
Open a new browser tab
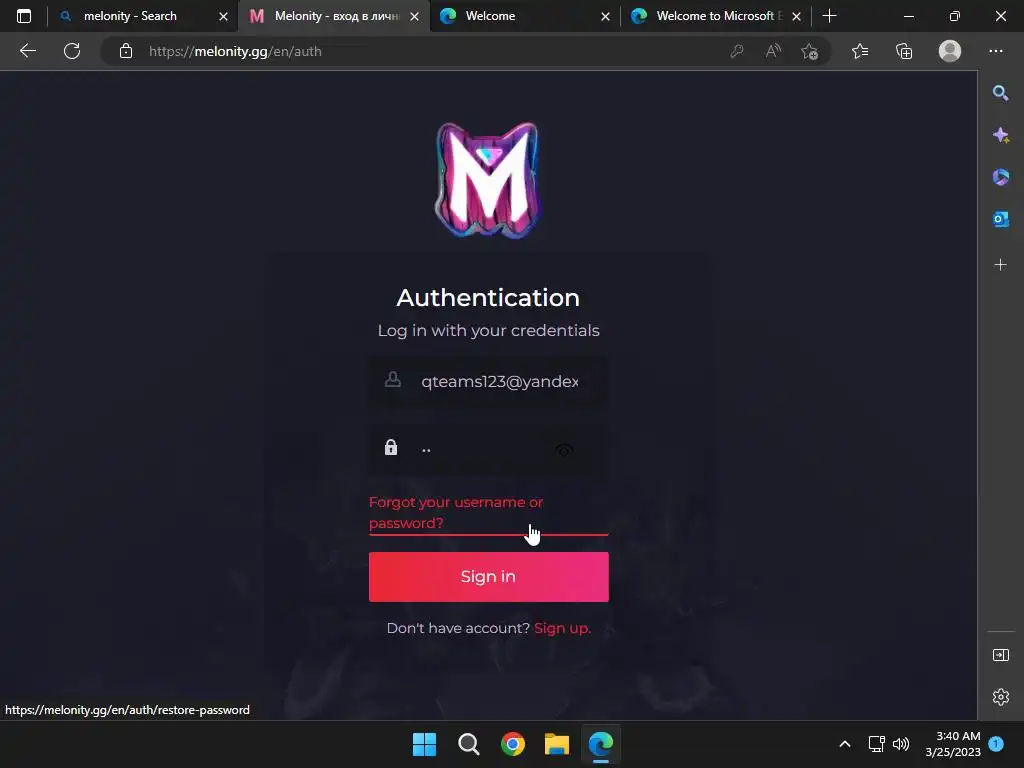829,16
